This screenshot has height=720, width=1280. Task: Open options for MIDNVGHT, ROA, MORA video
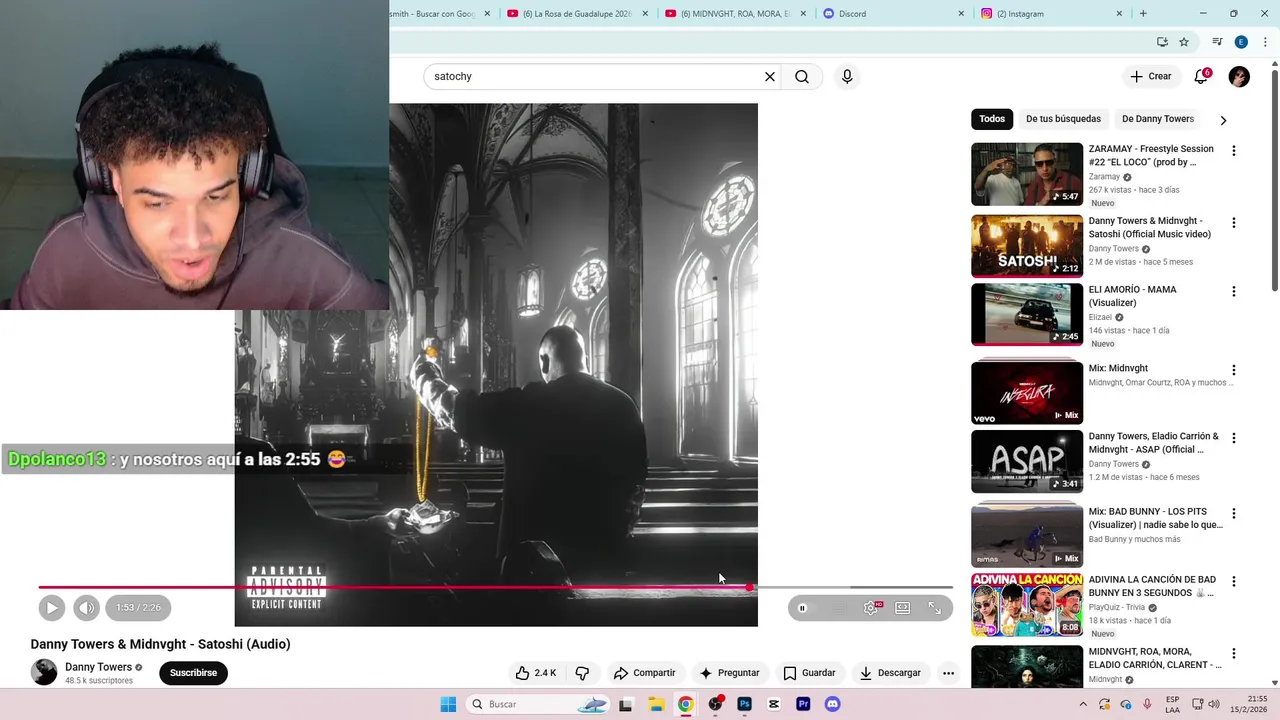[1233, 654]
